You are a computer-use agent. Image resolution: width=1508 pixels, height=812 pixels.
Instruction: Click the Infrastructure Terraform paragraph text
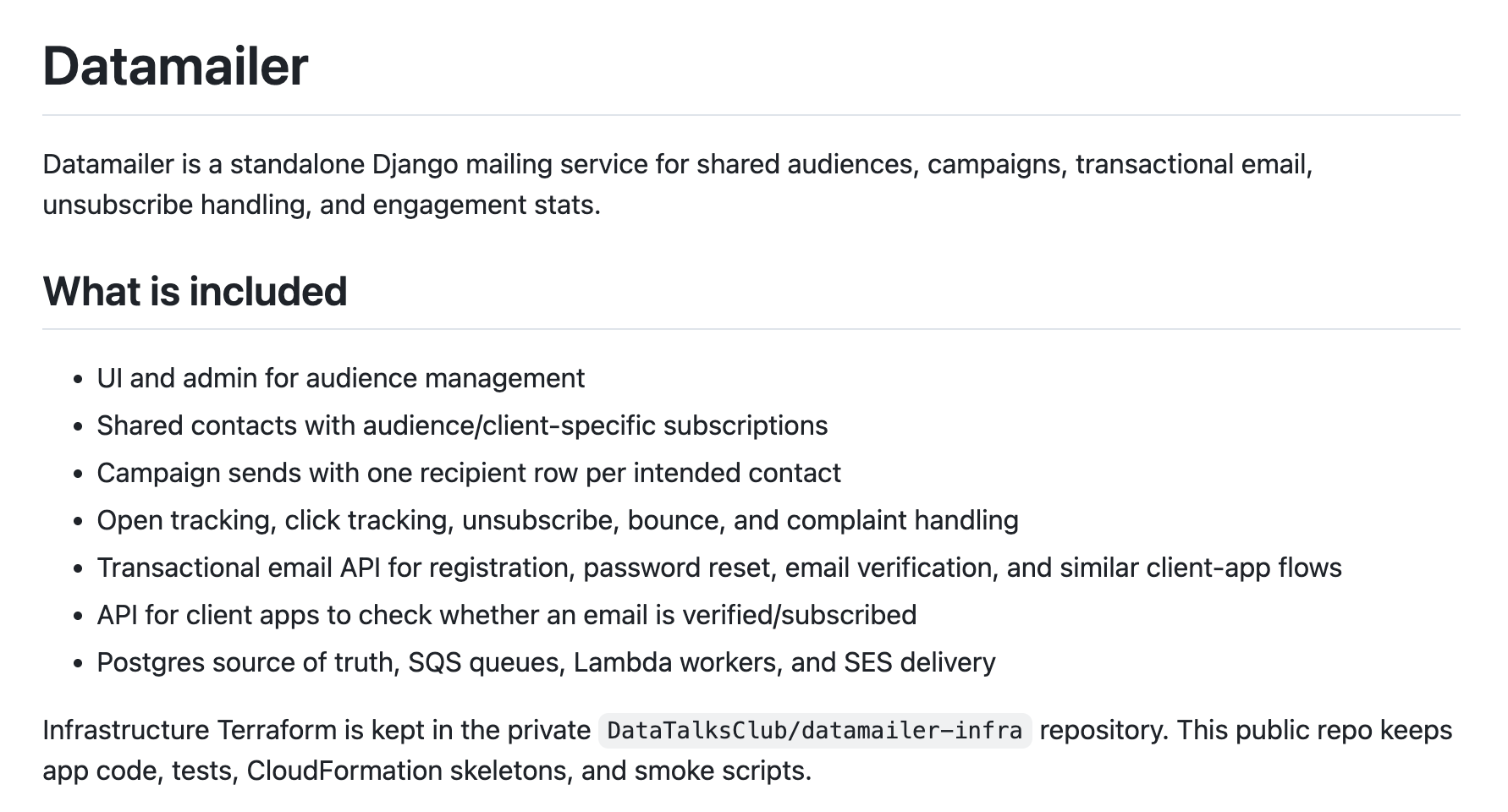[747, 750]
